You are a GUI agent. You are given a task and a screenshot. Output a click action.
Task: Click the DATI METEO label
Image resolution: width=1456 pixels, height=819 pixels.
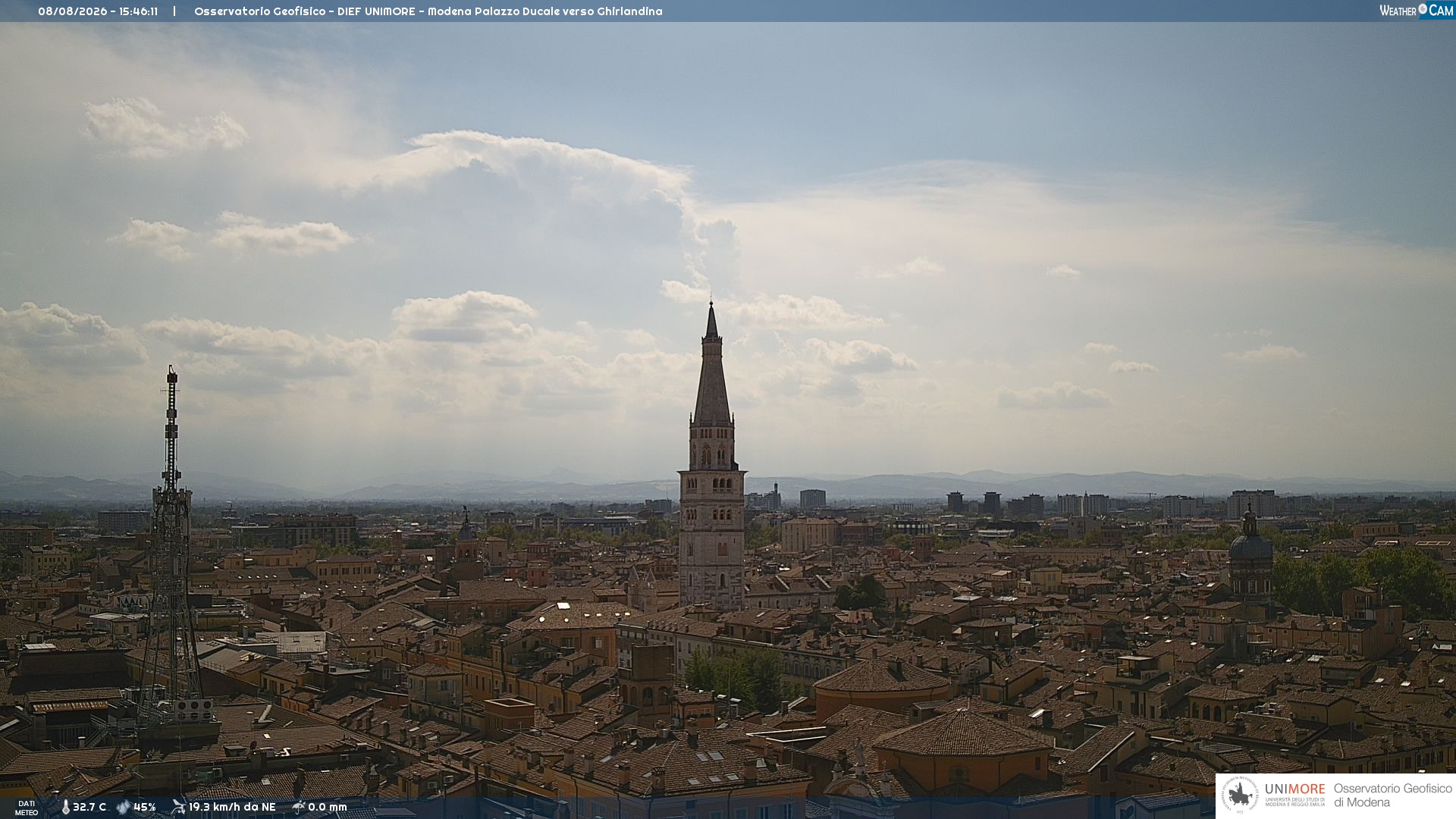27,808
